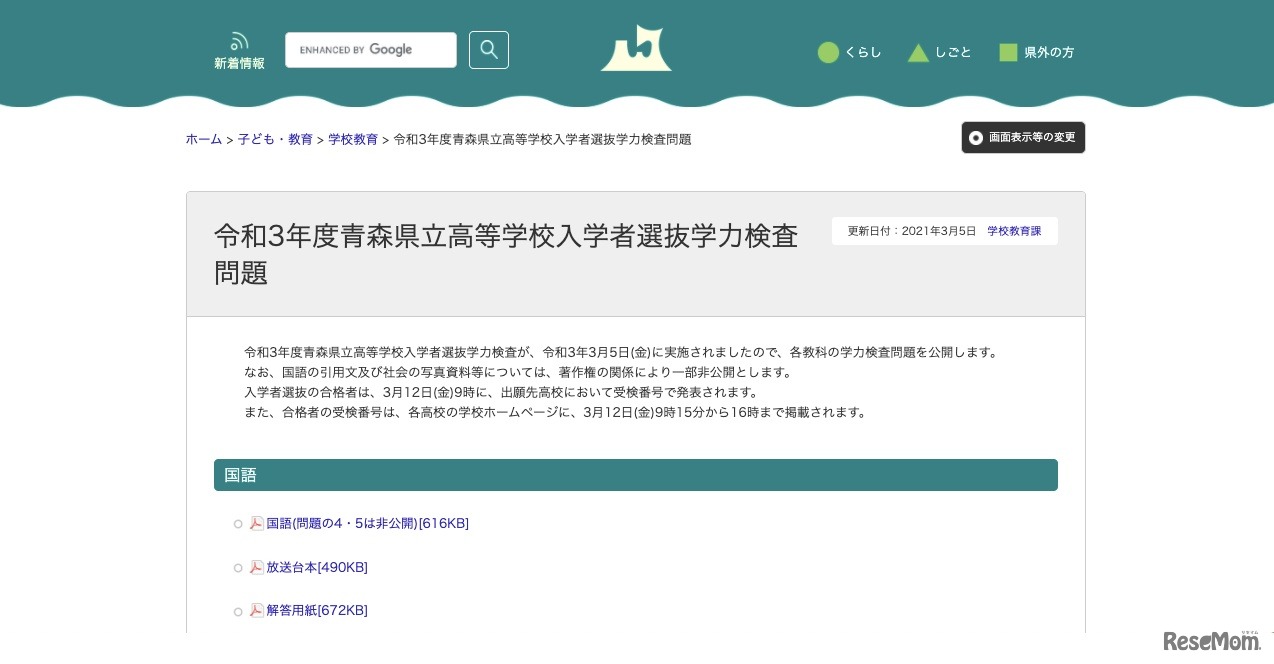Click the eye icon on 画面表示等の変更 button

pyautogui.click(x=976, y=137)
